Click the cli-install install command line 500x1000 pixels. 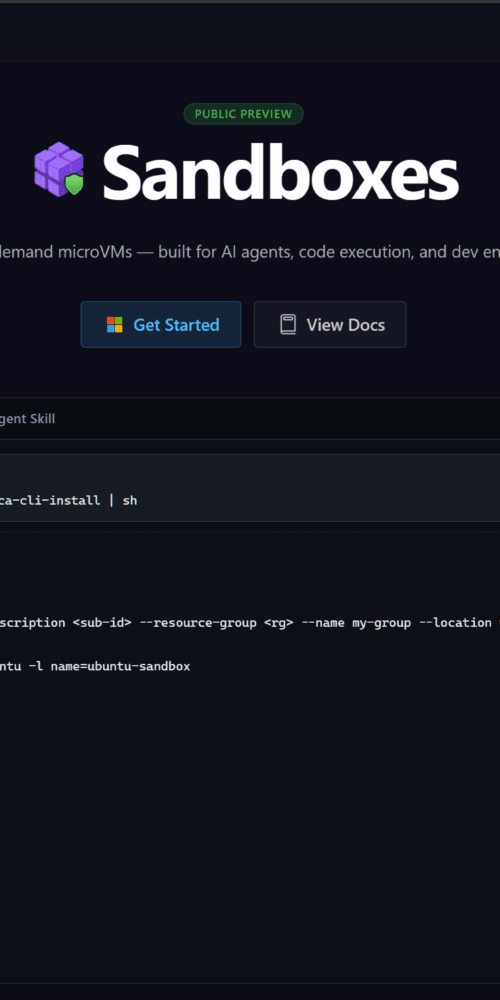[x=68, y=501]
